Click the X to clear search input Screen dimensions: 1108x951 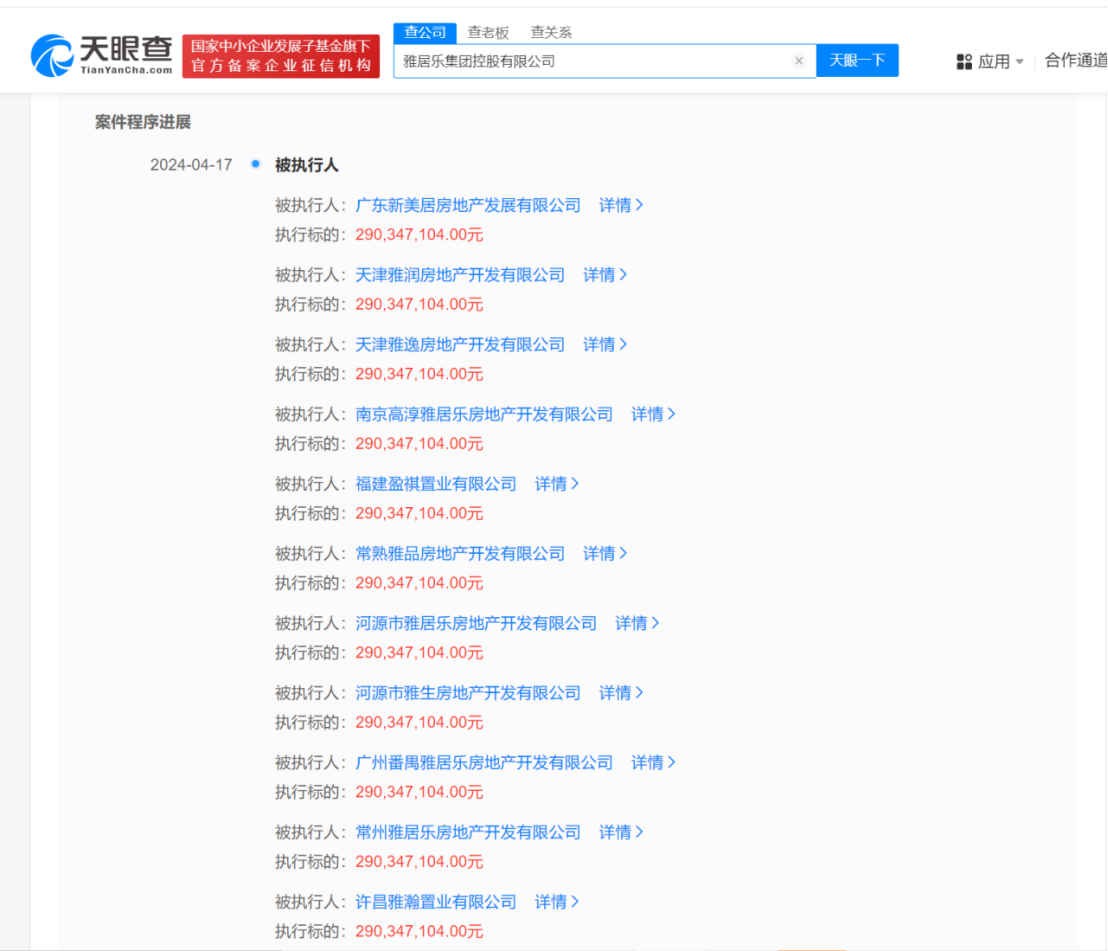[x=799, y=61]
